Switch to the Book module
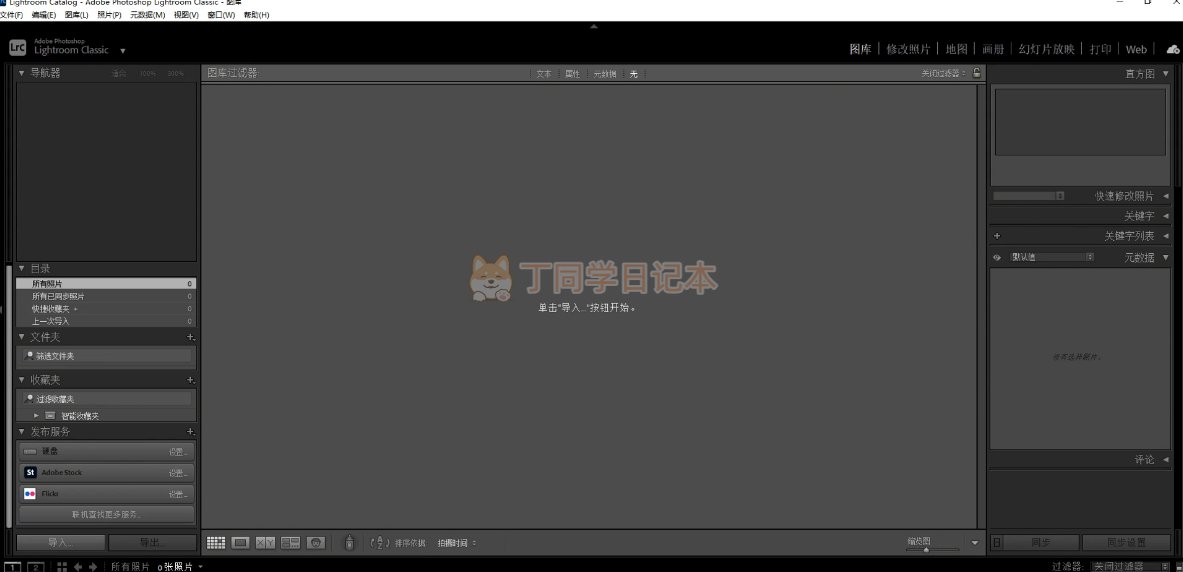This screenshot has height=572, width=1183. tap(993, 49)
